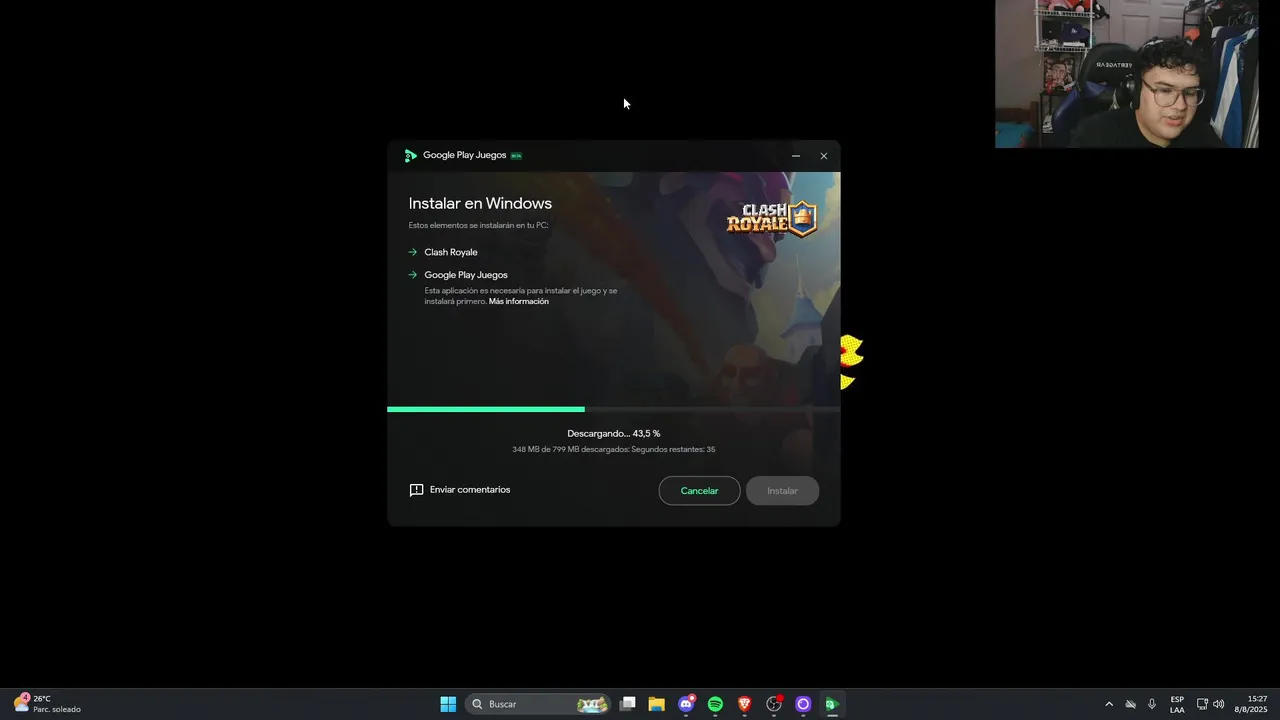Open File Explorer from the taskbar

pyautogui.click(x=656, y=704)
